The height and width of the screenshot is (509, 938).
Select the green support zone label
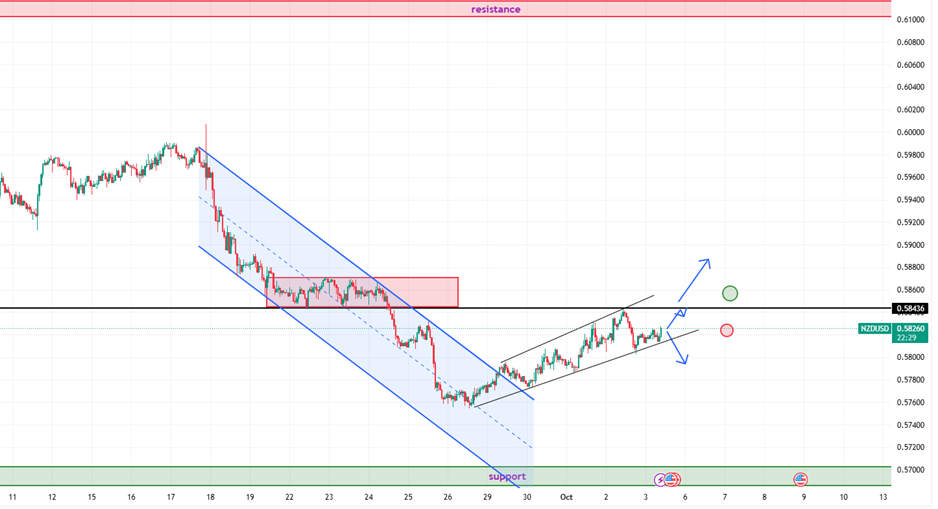(507, 477)
